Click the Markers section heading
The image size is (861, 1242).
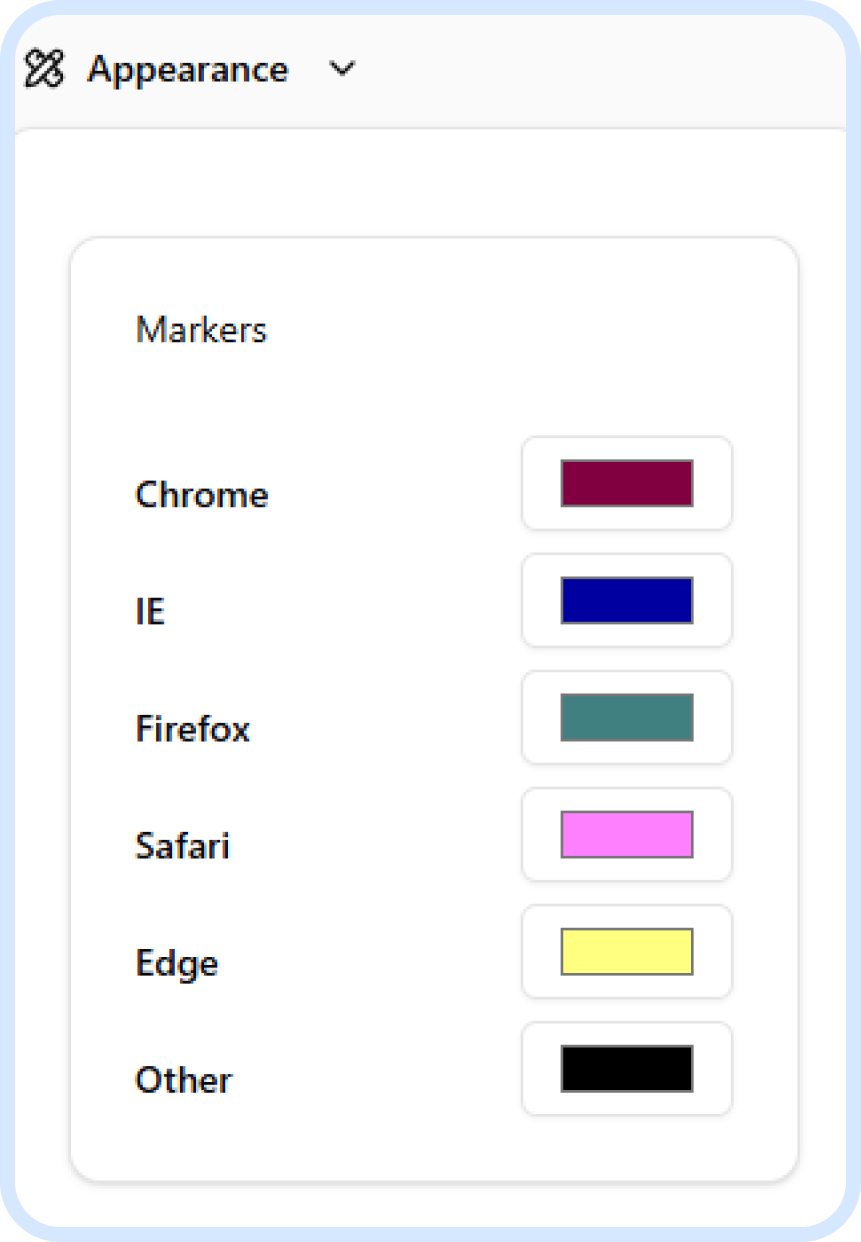click(x=201, y=330)
